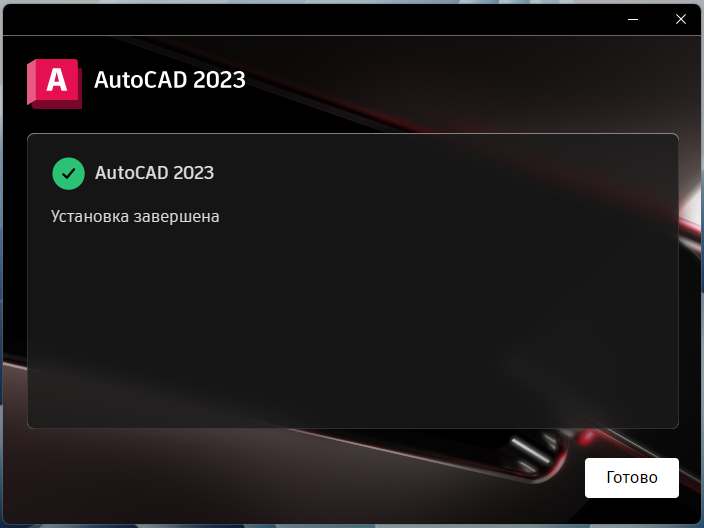Click the 'AutoCAD 2023' header title

coord(170,80)
